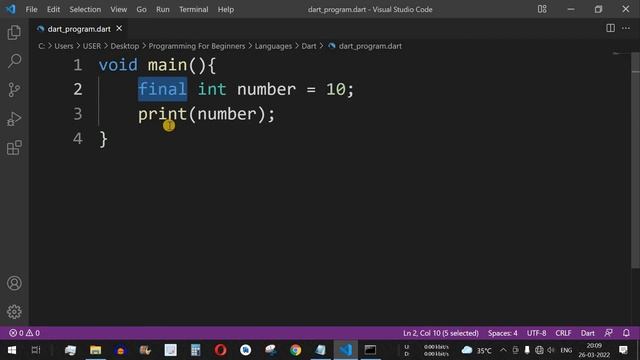Split the editor to the right
Viewport: 640px width, 360px height.
pos(610,28)
